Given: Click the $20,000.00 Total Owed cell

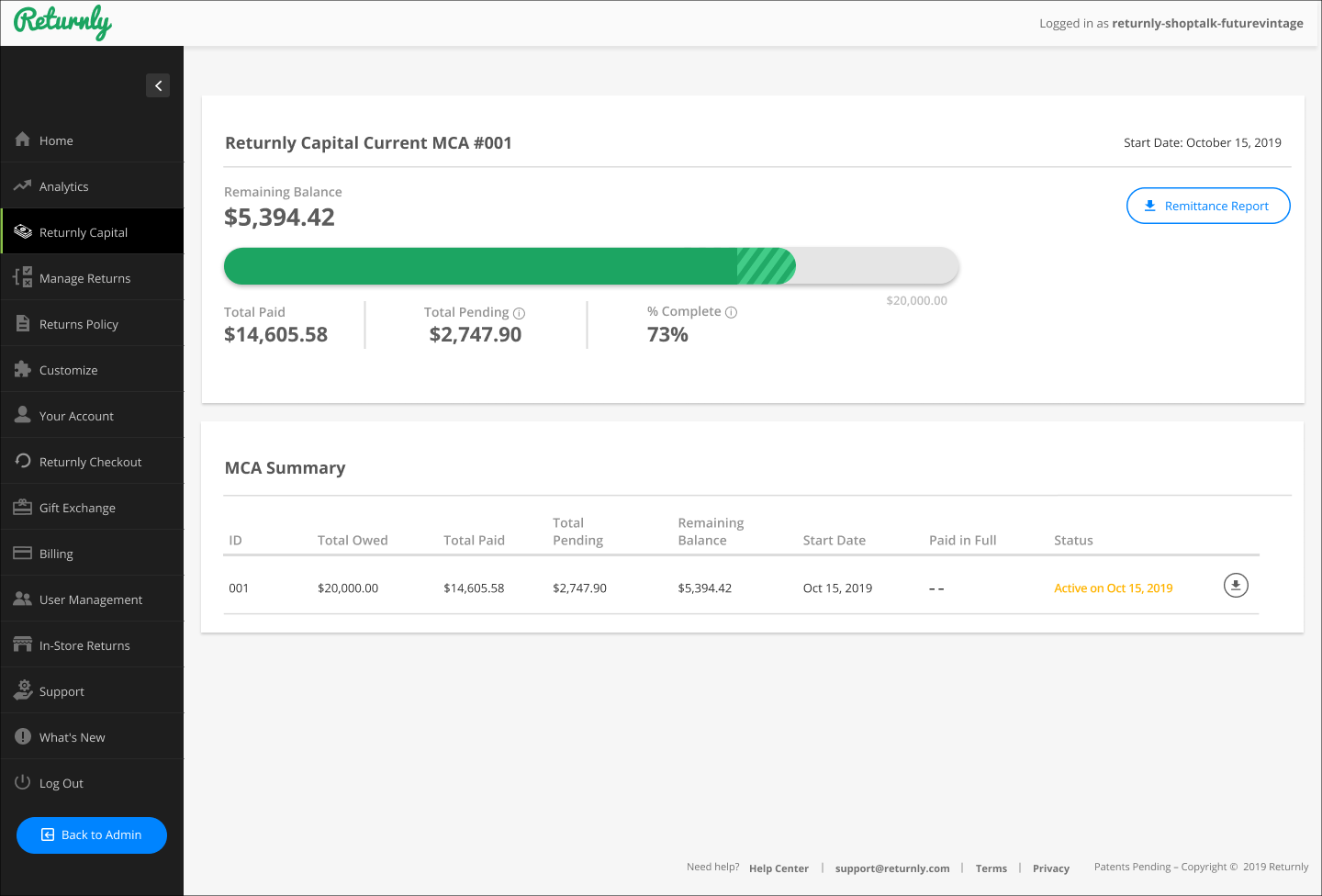Looking at the screenshot, I should click(348, 588).
